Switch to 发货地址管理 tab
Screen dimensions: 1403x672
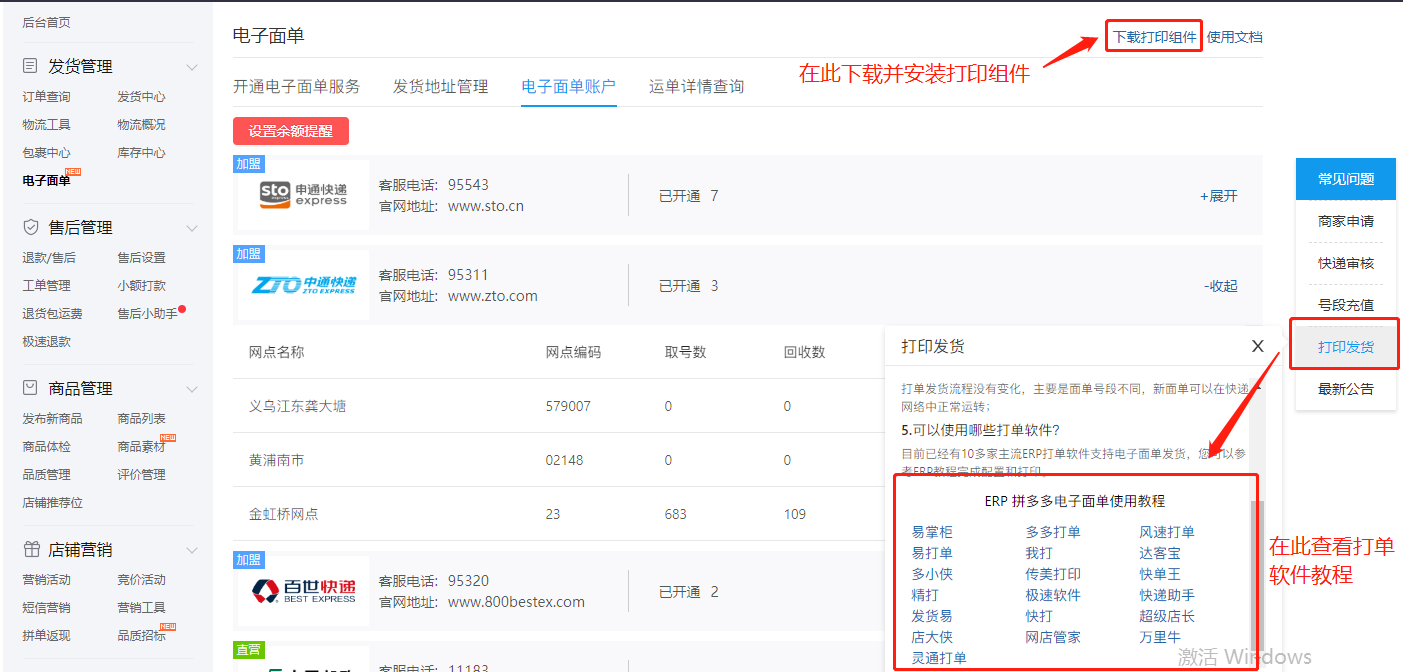click(x=440, y=87)
